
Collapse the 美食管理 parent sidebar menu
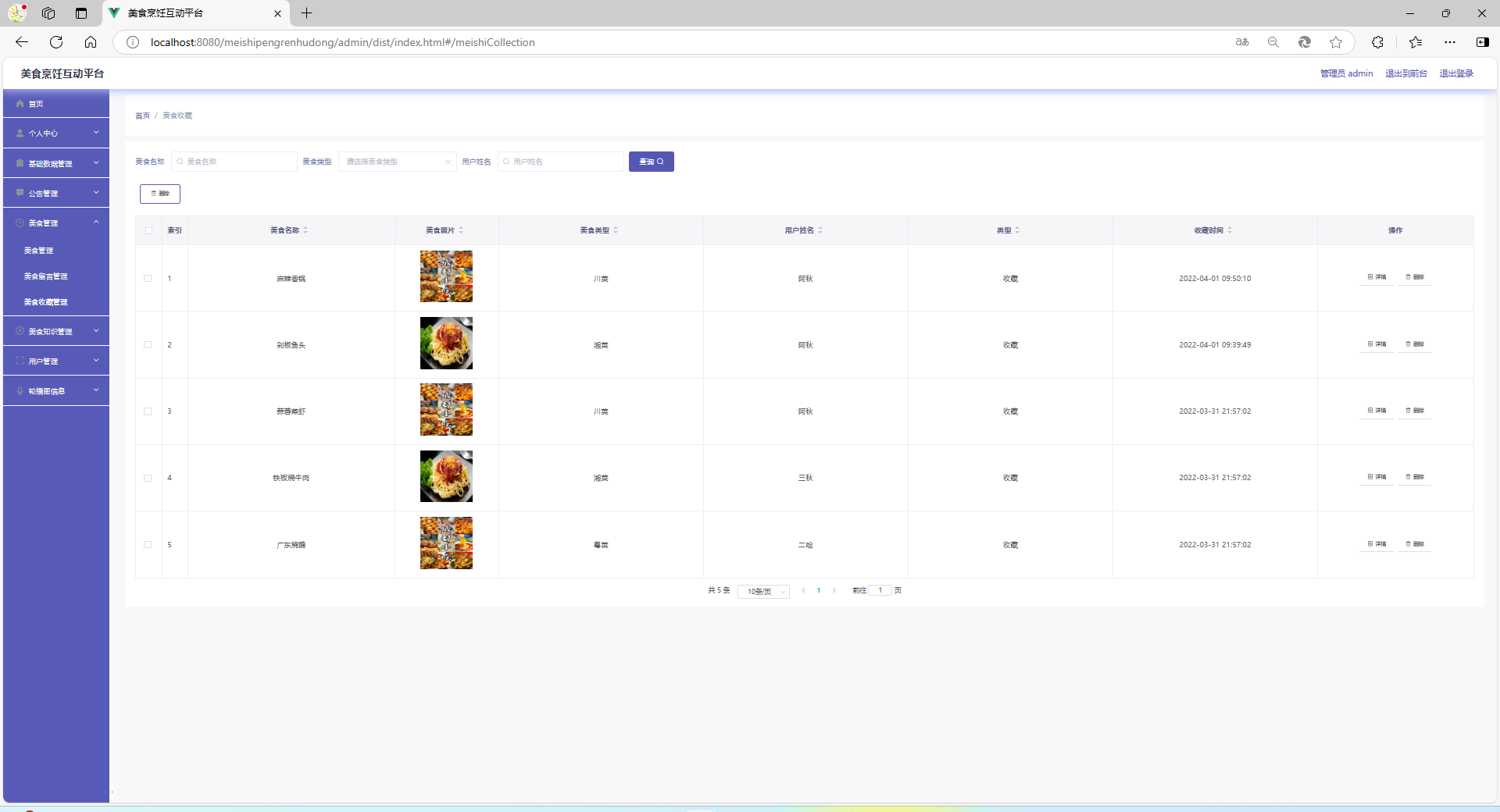(x=56, y=223)
